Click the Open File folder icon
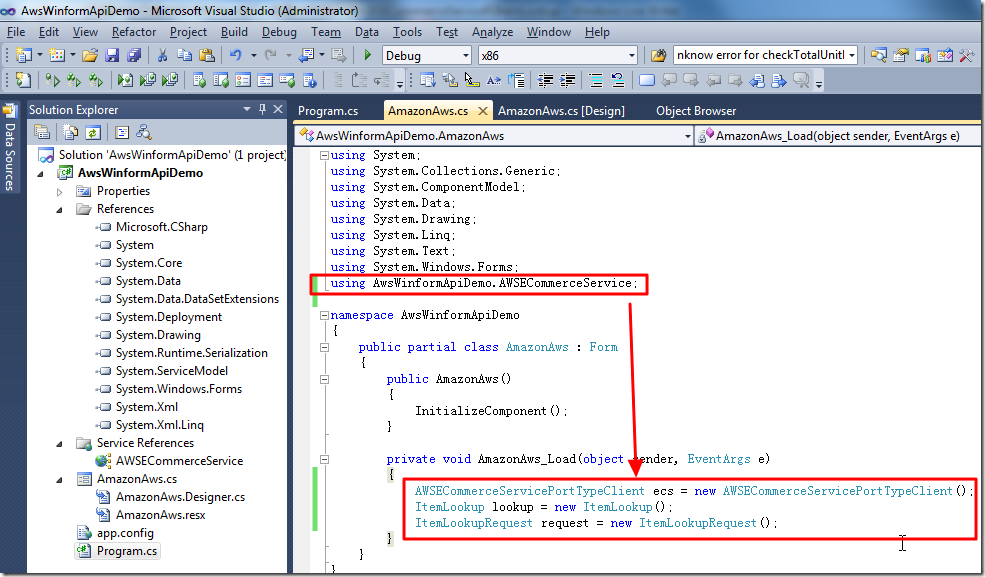 coord(90,55)
